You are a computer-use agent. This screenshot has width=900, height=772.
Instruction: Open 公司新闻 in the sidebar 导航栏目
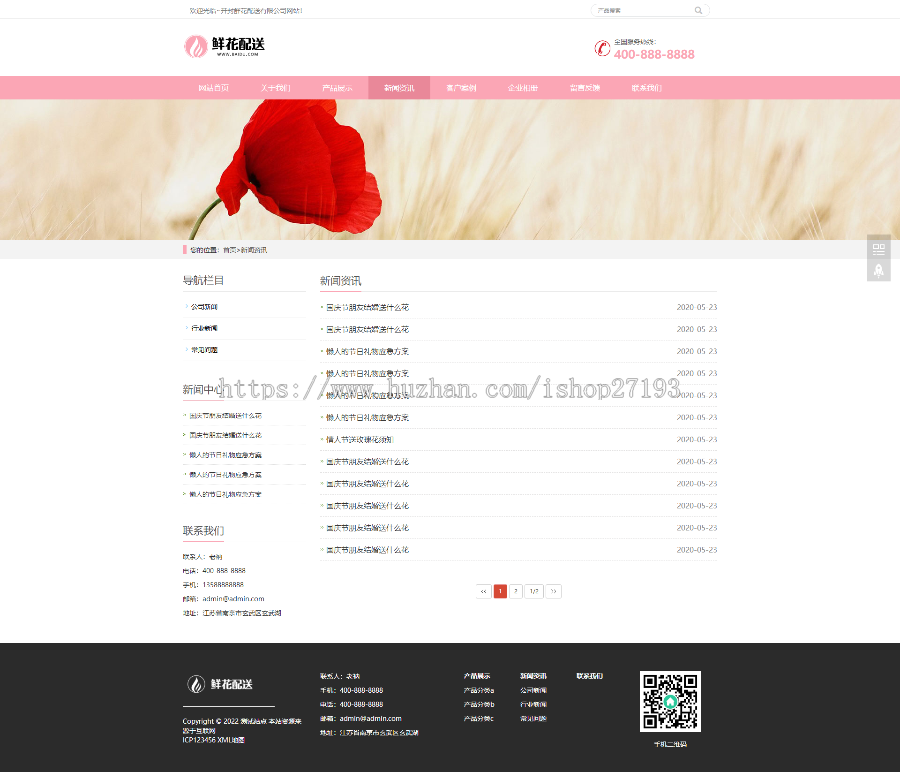(204, 307)
